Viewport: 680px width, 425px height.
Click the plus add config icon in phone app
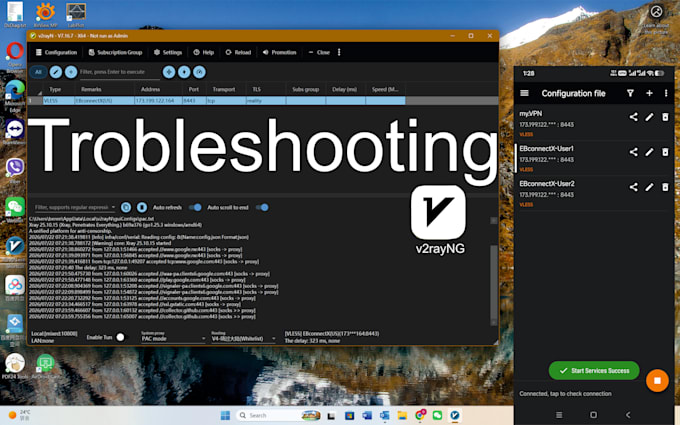649,93
